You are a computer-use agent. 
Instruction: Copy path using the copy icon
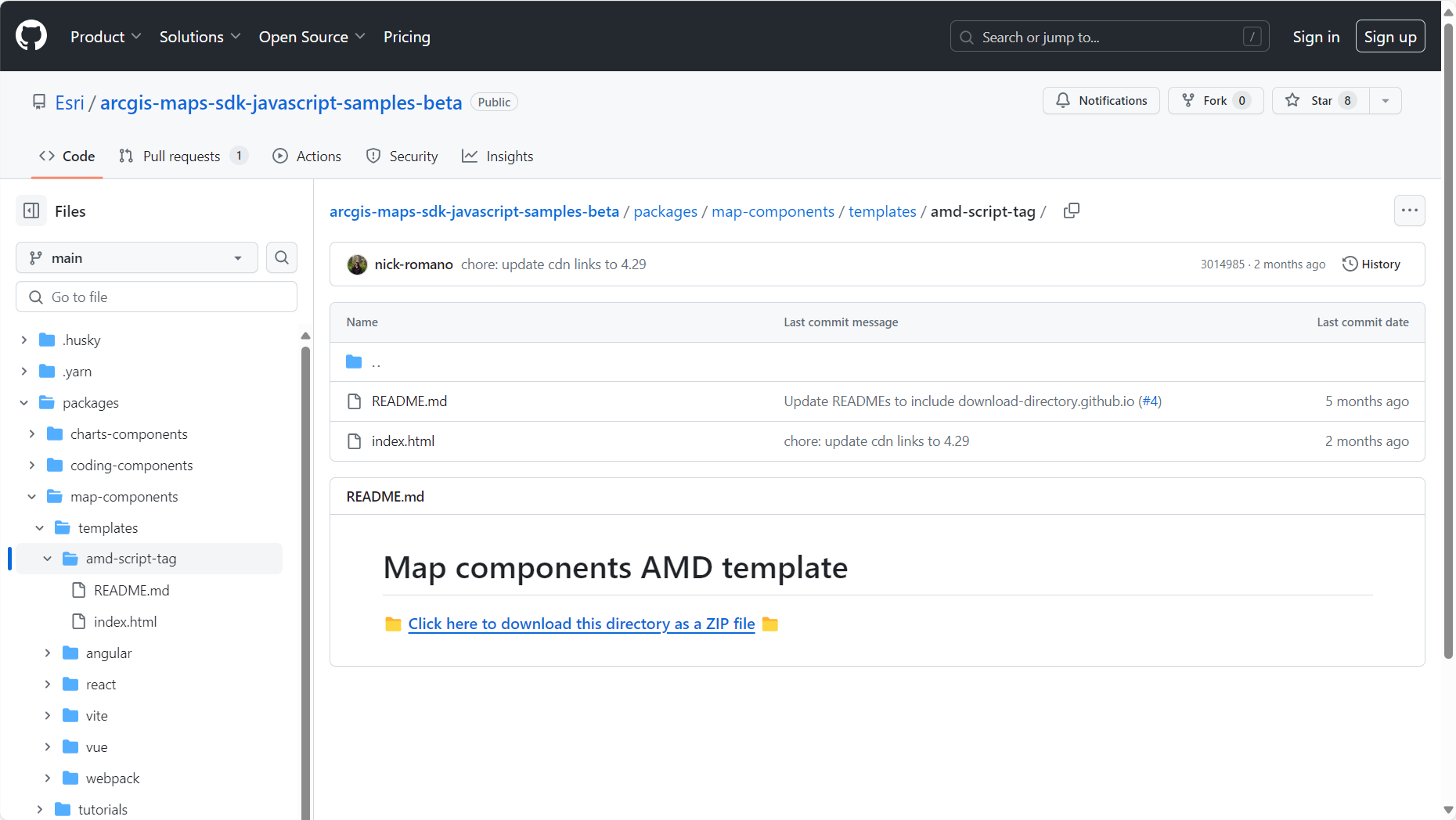[x=1072, y=210]
